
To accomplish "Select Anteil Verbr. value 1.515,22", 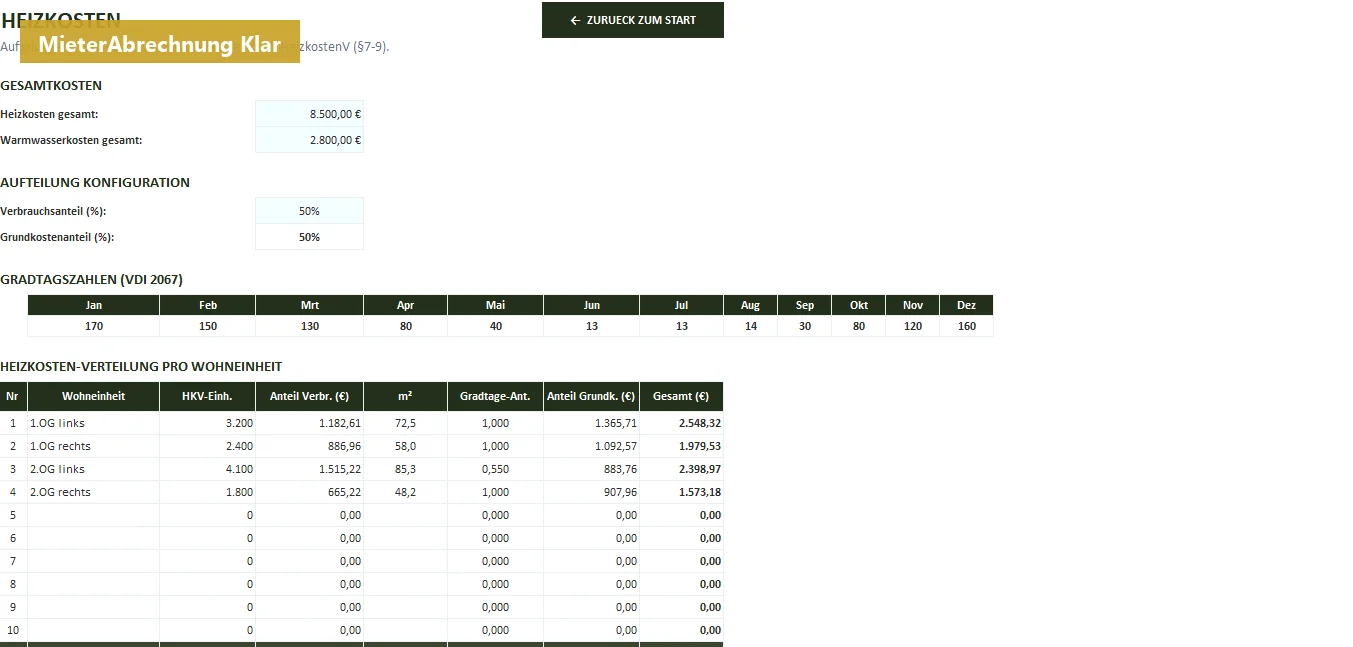I will click(310, 469).
